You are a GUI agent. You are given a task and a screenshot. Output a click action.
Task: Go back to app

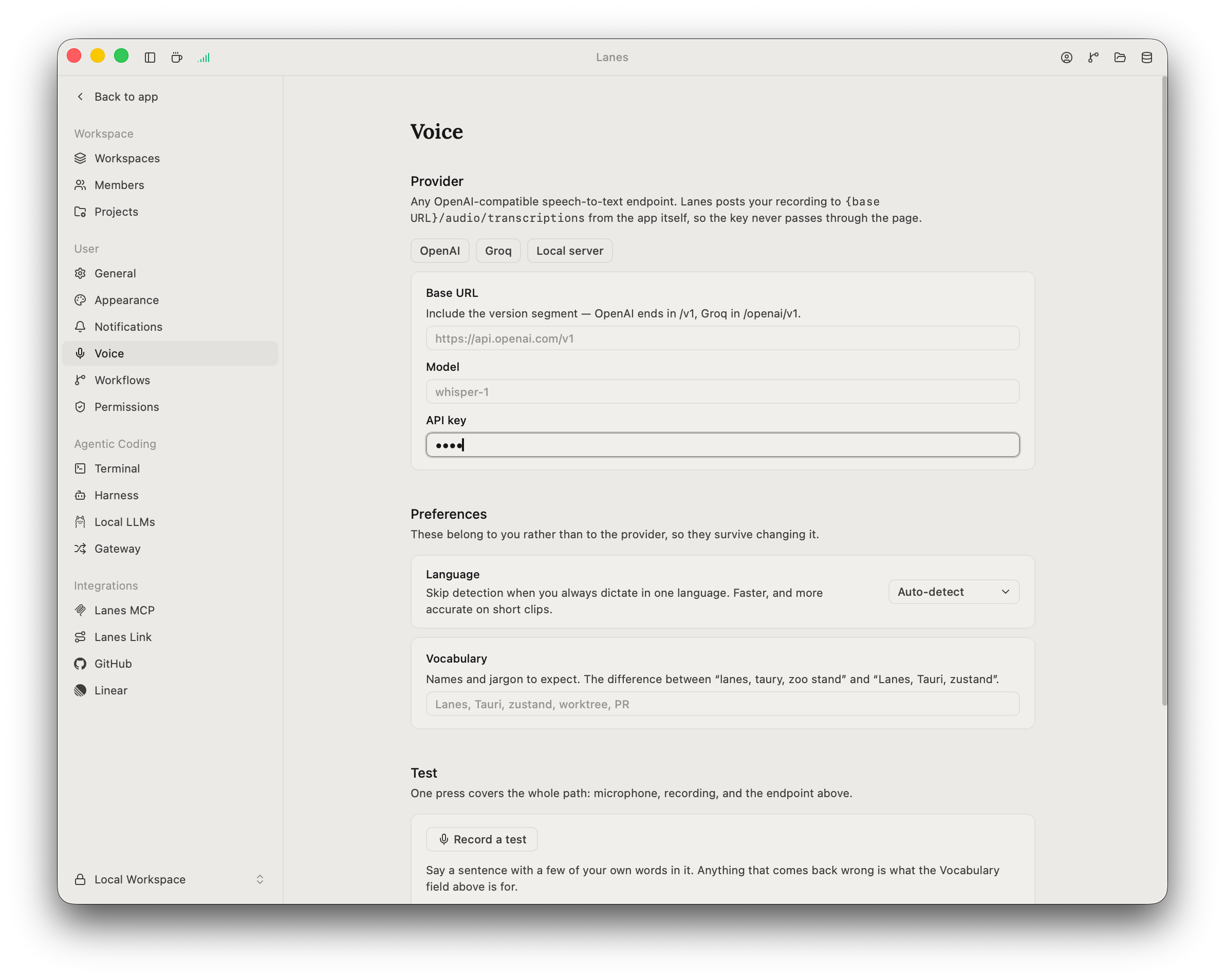click(x=118, y=97)
